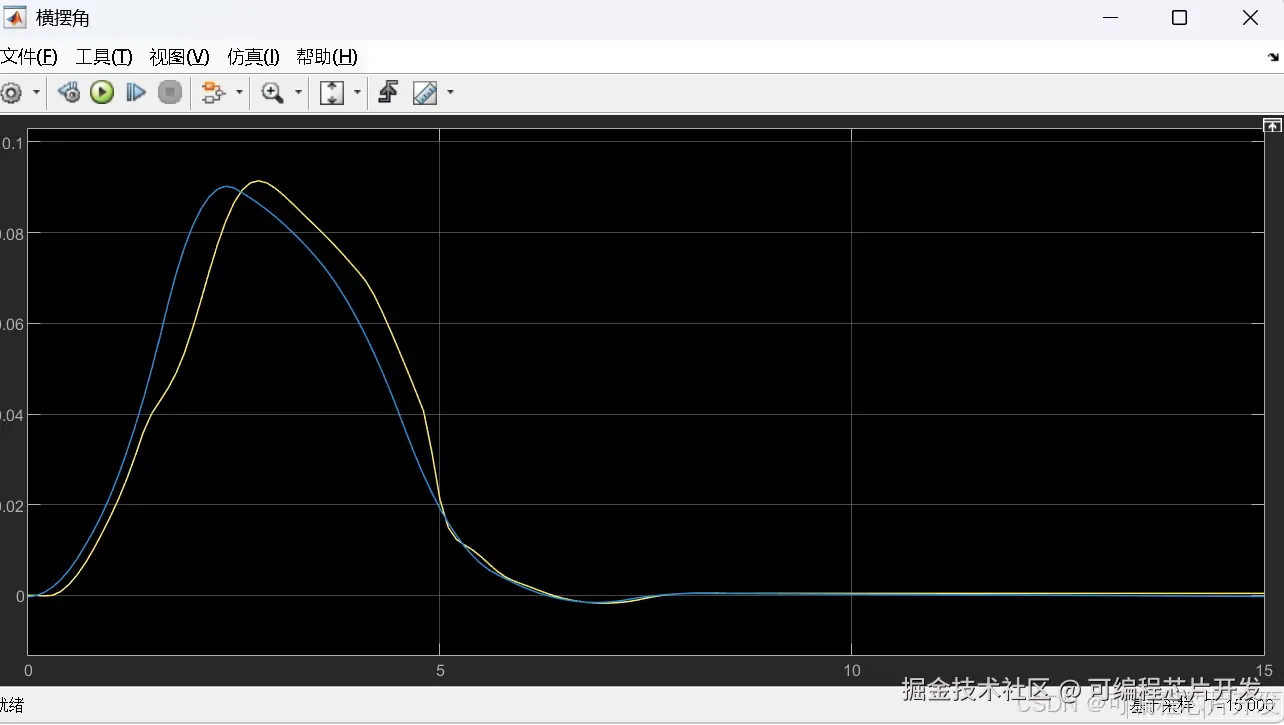
Task: Click the x-axis tick label 5
Action: coord(440,671)
